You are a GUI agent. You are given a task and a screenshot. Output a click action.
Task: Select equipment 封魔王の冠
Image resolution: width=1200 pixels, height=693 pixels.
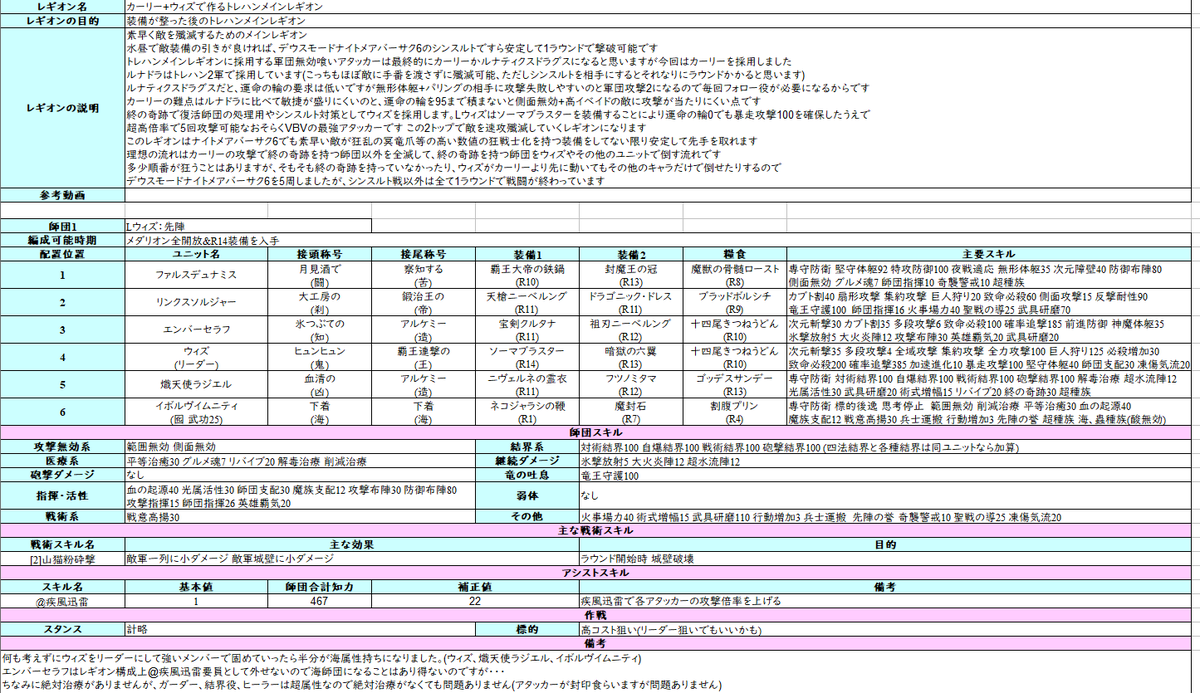coord(631,275)
